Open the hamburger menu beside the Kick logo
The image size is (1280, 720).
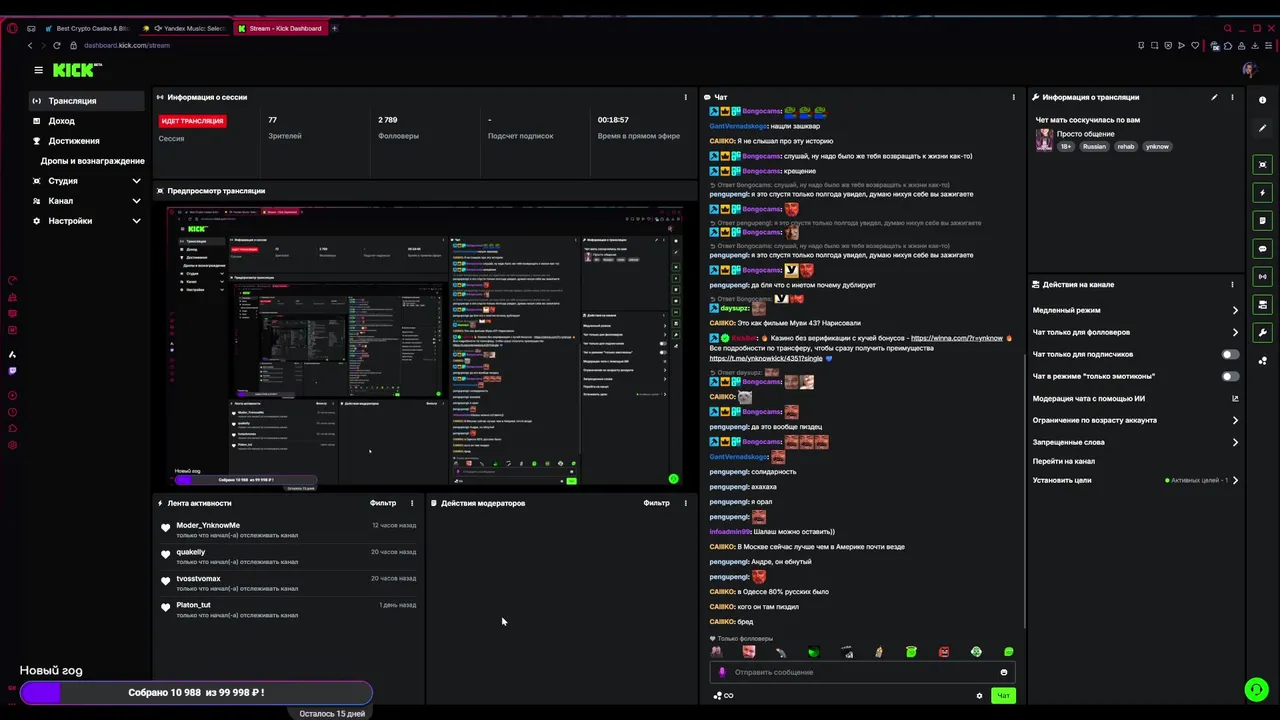coord(38,70)
